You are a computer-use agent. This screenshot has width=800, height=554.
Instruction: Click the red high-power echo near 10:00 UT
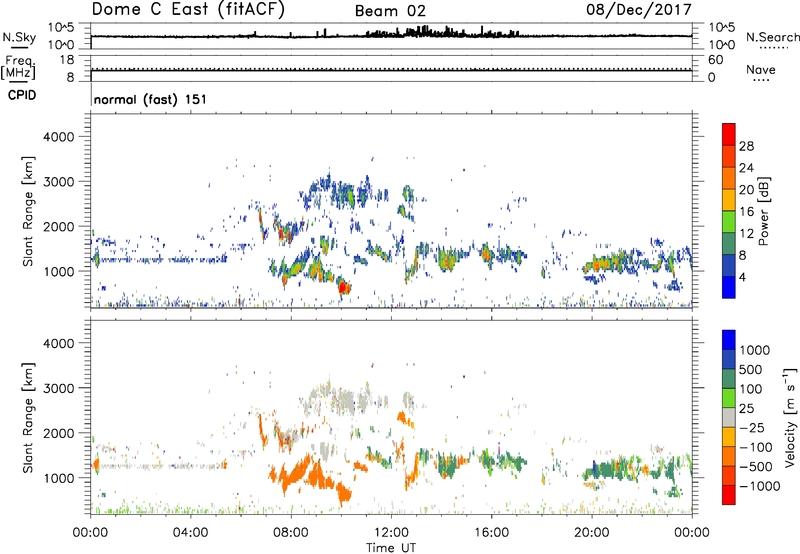pos(344,288)
